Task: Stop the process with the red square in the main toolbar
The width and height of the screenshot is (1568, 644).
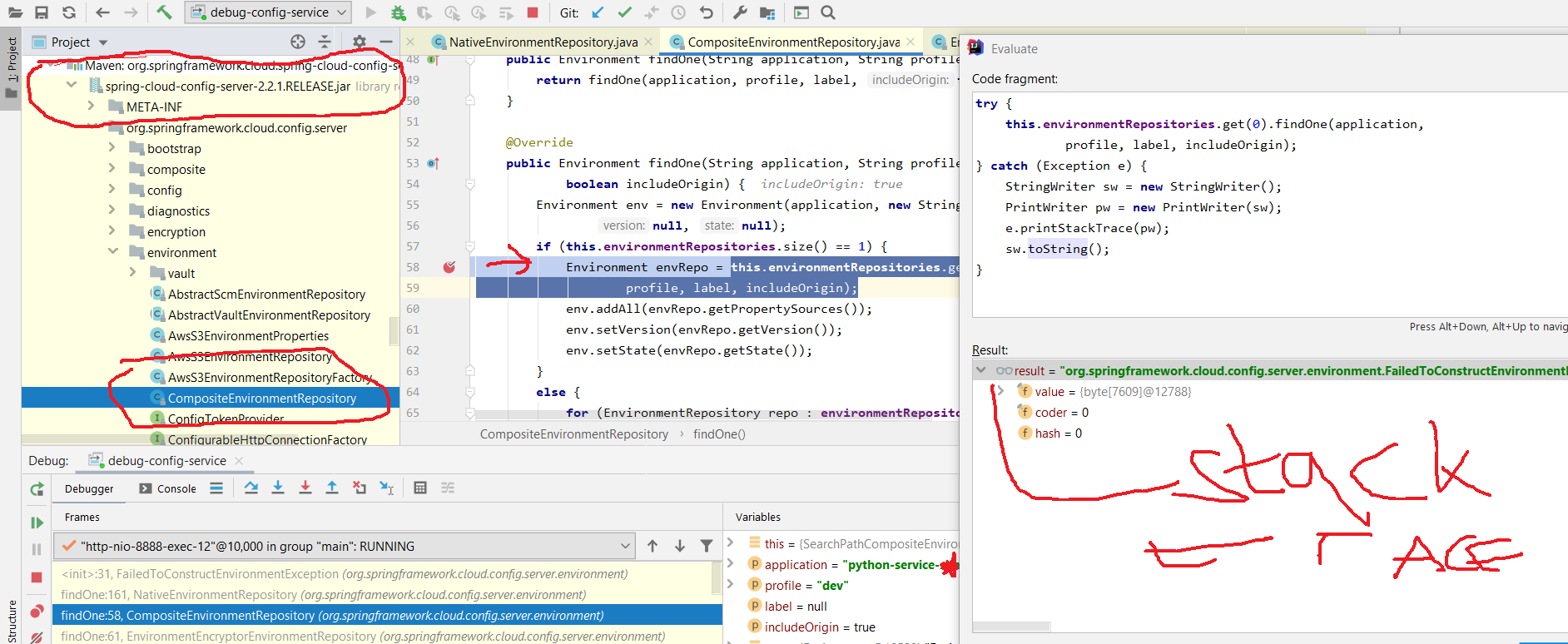Action: coord(533,12)
